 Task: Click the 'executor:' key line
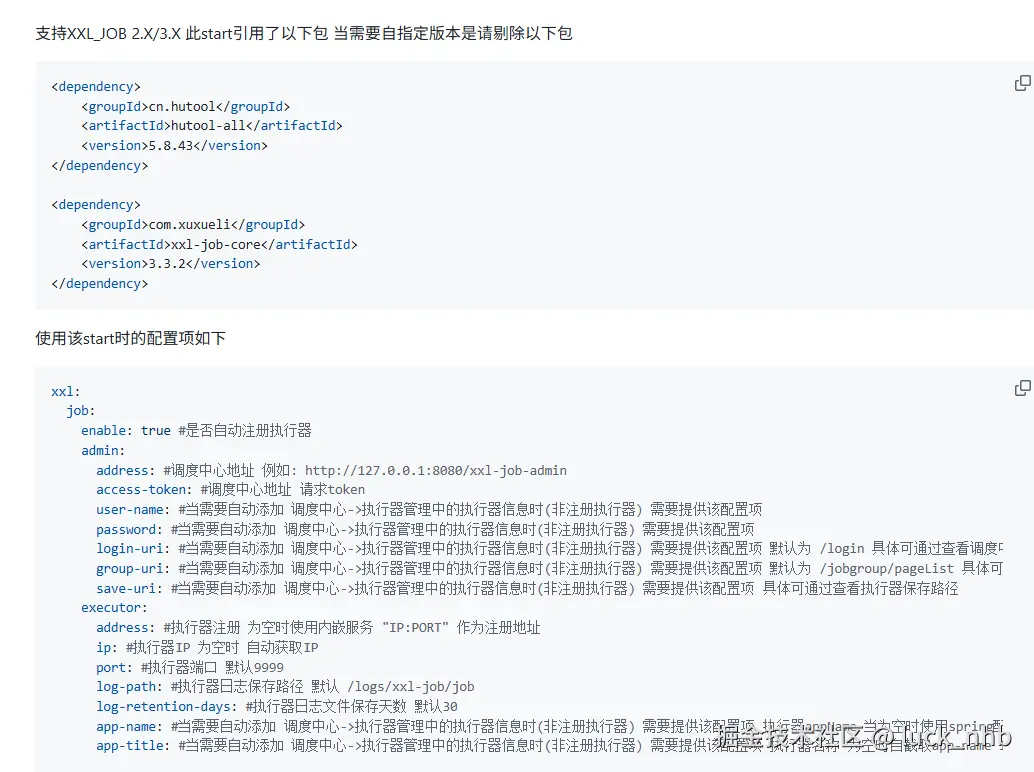[x=114, y=607]
